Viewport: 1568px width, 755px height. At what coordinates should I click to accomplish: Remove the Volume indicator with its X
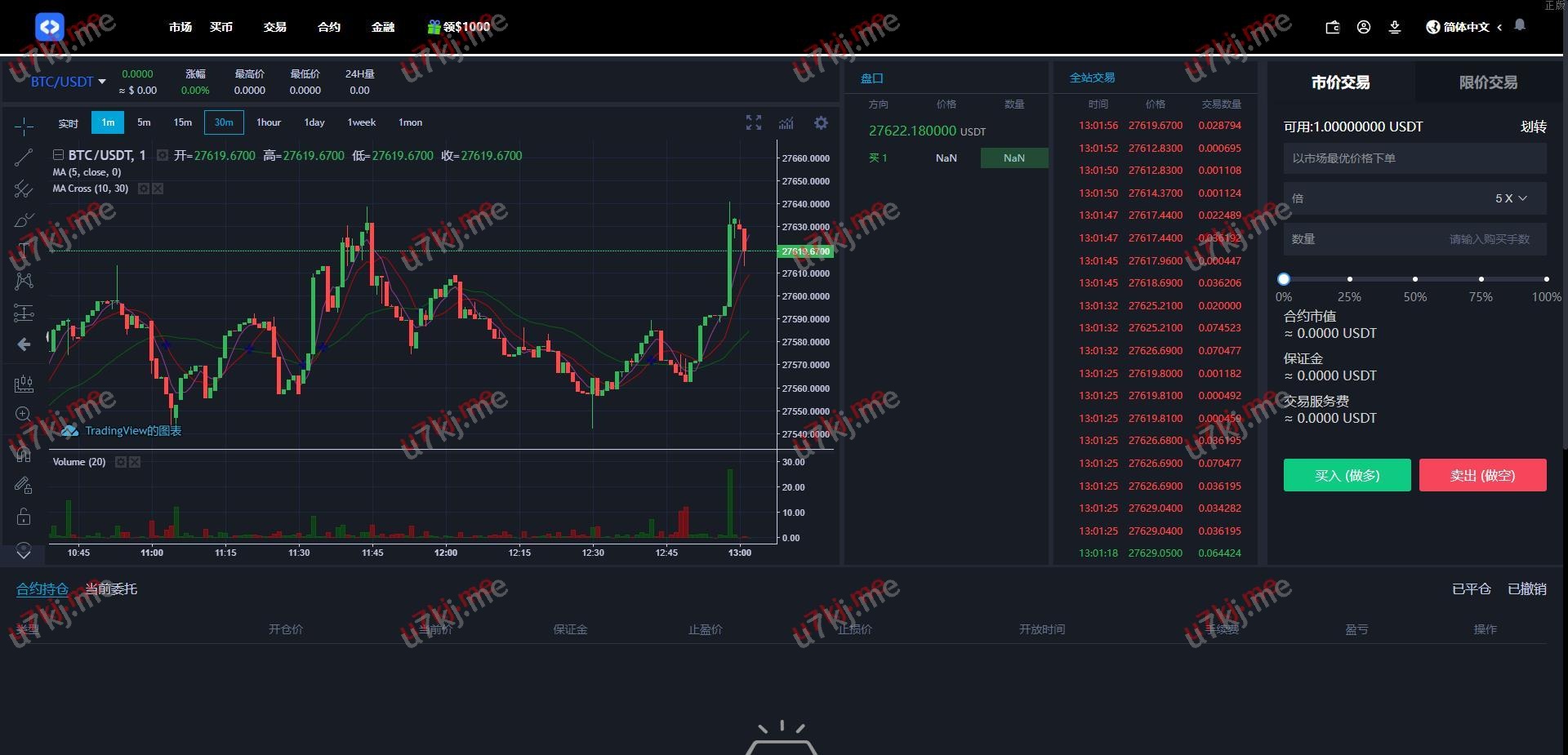[x=136, y=462]
